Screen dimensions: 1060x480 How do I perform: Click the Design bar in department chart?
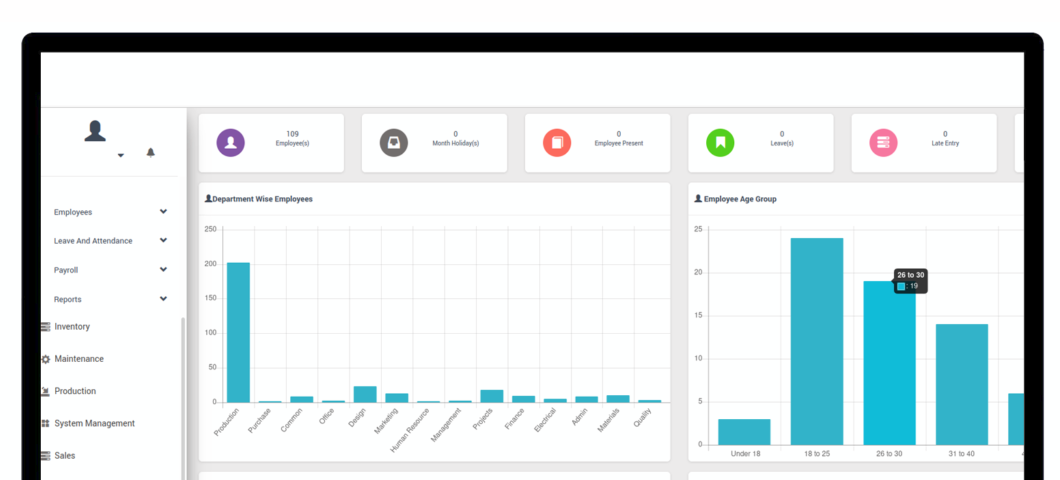(365, 395)
